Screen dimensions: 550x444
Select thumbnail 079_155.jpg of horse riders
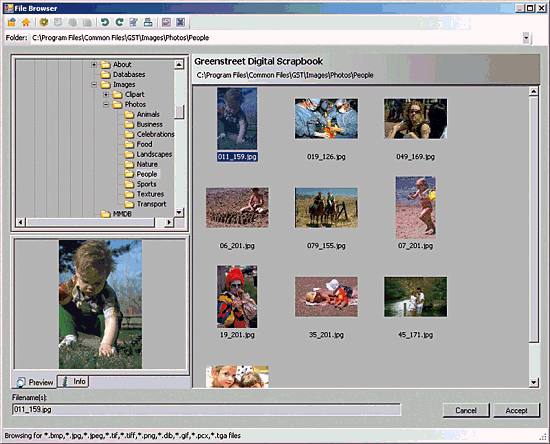click(327, 208)
